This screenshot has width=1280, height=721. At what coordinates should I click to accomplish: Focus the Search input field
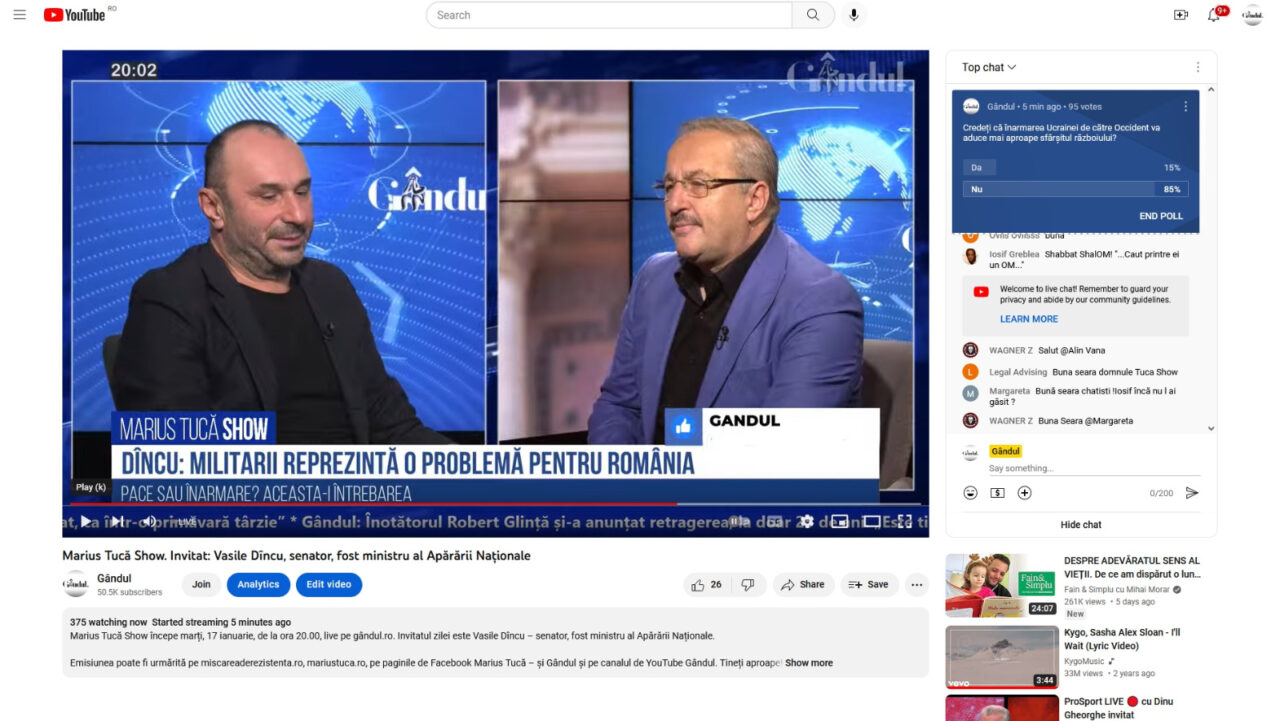[609, 15]
